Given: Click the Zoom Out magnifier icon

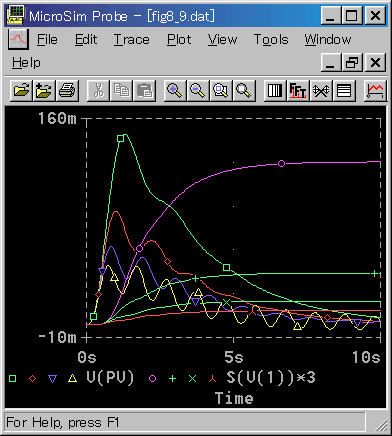Looking at the screenshot, I should pyautogui.click(x=198, y=90).
